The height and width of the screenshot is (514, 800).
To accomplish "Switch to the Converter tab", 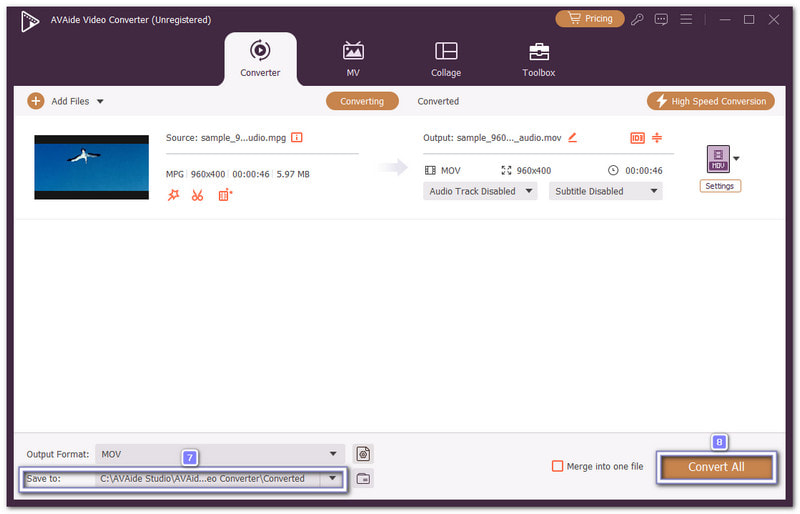I will tap(260, 59).
